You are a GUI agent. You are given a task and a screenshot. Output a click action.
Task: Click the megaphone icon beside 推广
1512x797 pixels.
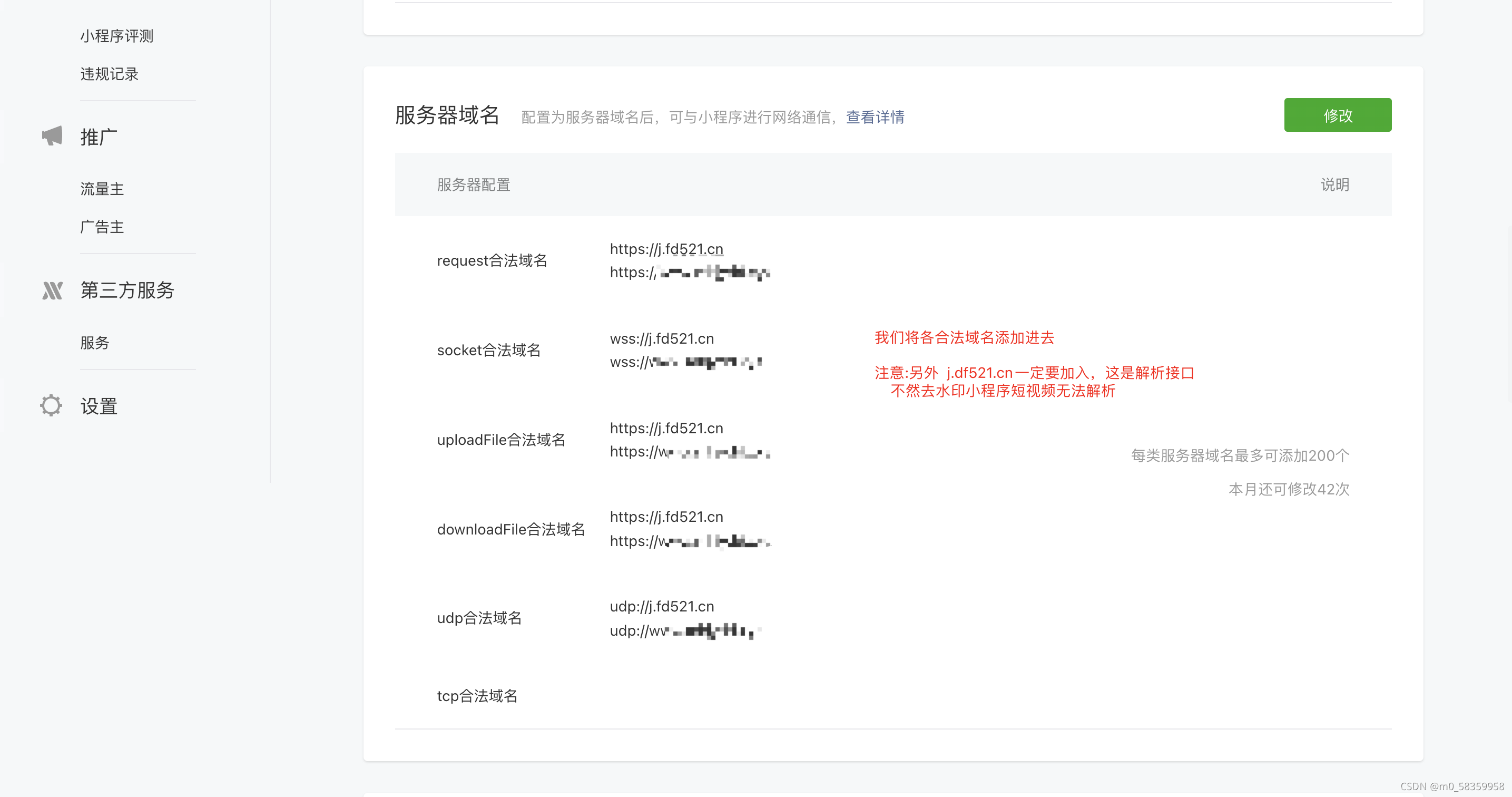click(52, 136)
